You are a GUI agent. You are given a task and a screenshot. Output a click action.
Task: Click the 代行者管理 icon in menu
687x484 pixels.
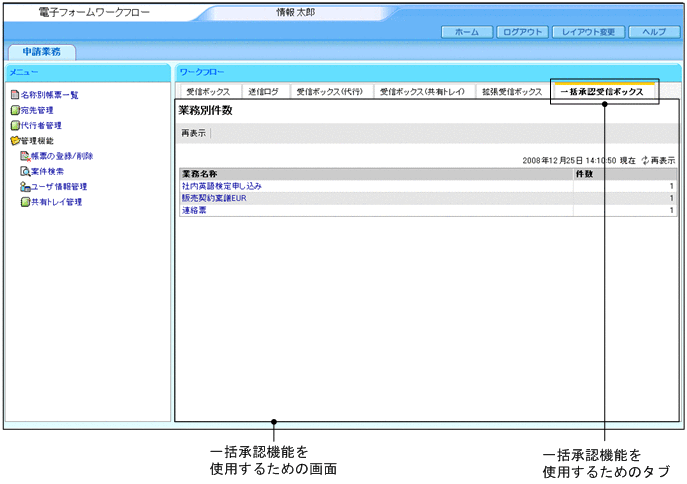14,126
